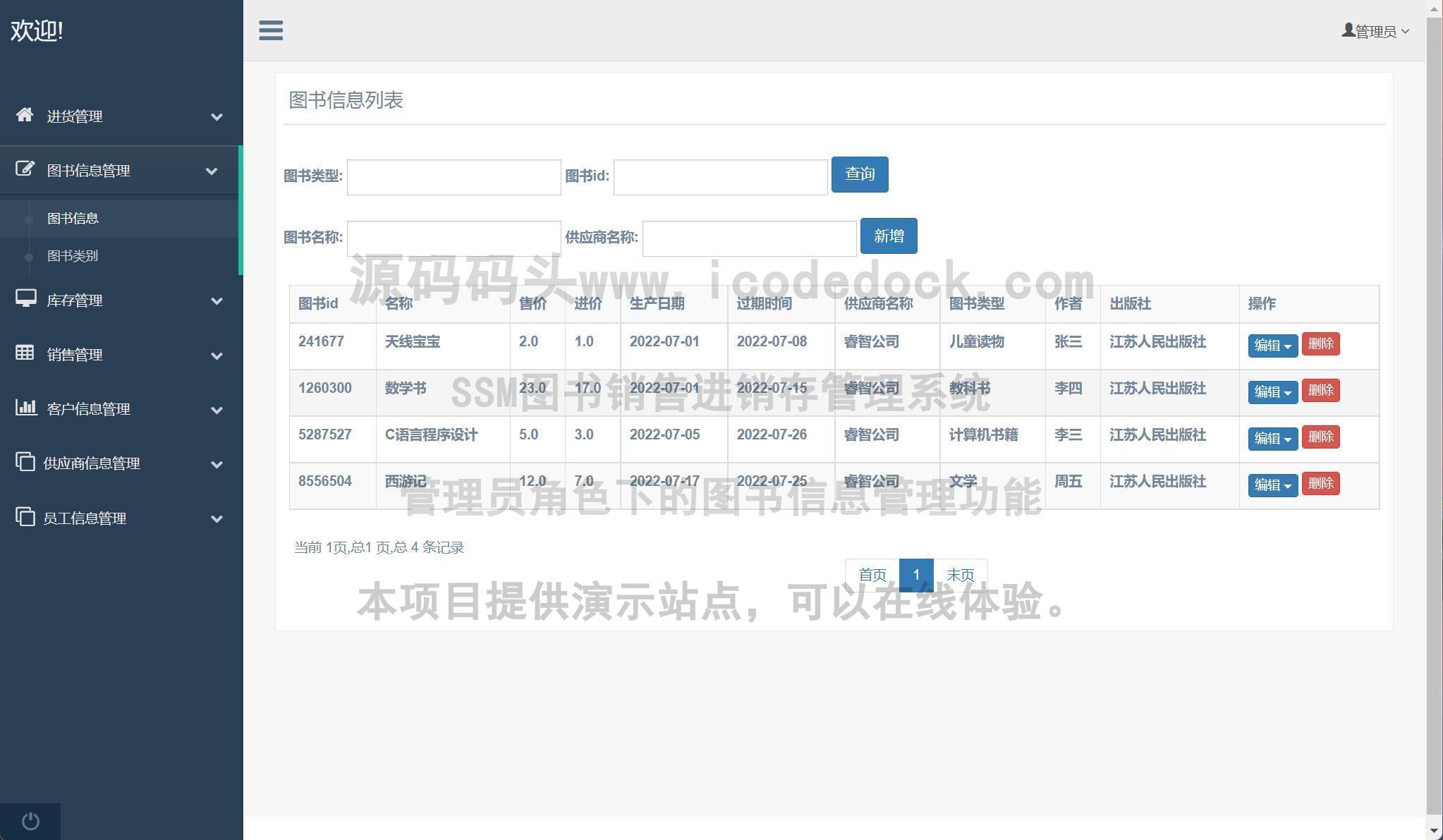
Task: Expand the 进货管理 chevron
Action: click(x=217, y=117)
